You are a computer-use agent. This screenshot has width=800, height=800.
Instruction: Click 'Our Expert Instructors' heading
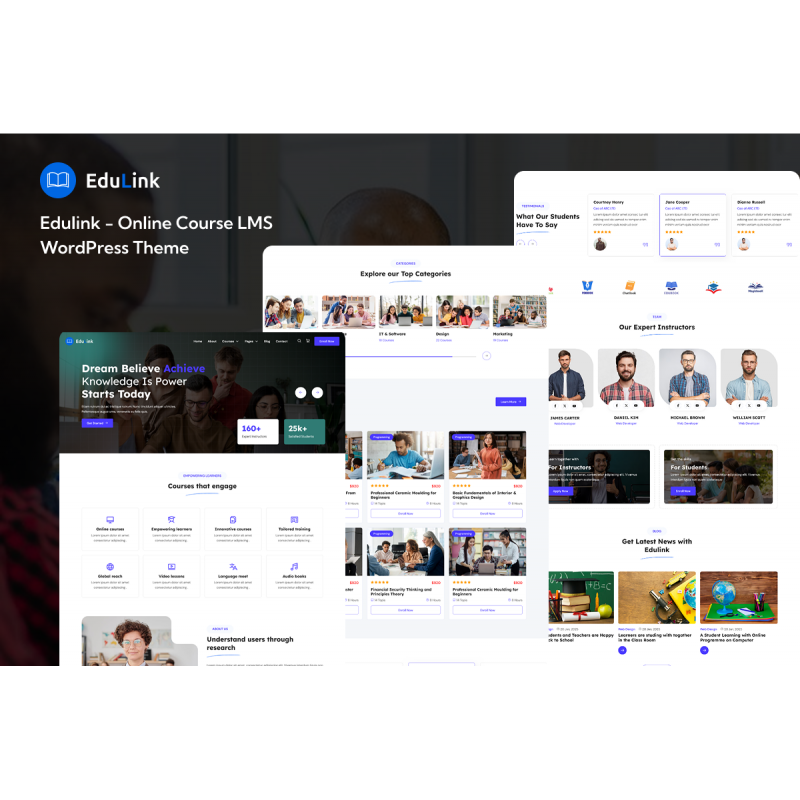pos(657,327)
